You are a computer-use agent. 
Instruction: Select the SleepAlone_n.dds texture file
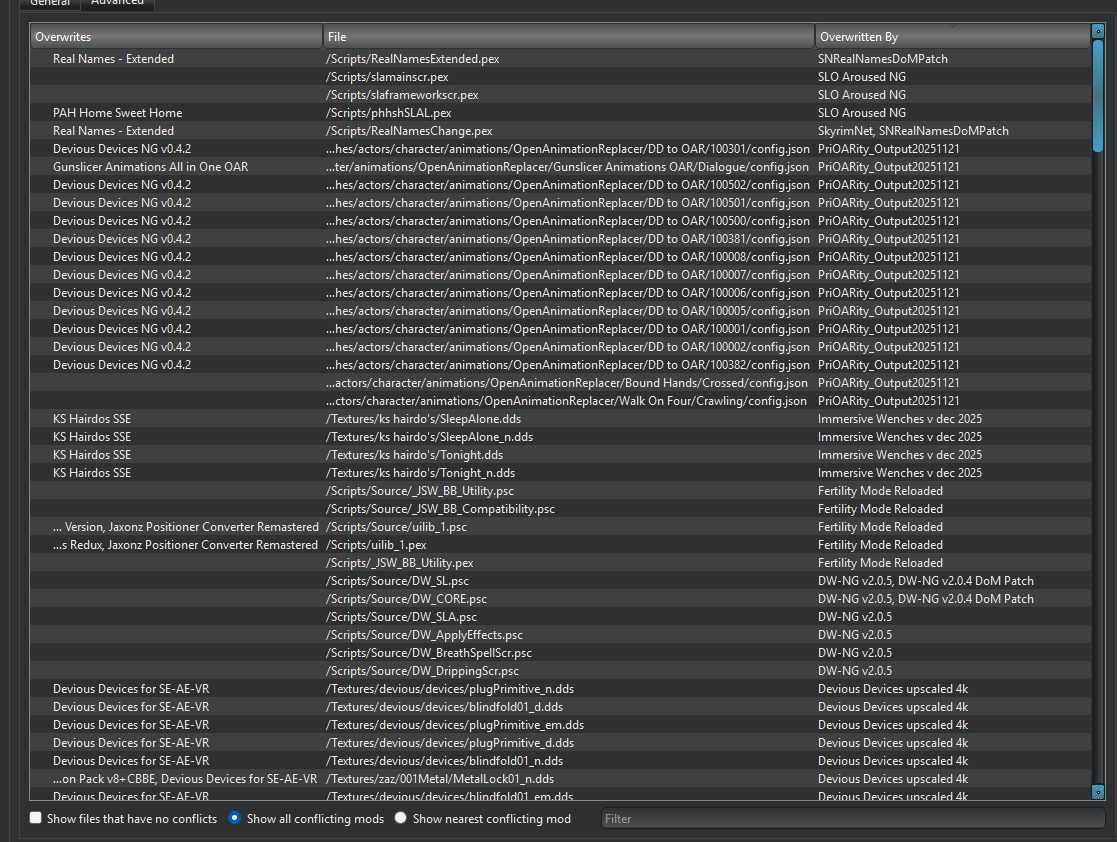[x=430, y=437]
